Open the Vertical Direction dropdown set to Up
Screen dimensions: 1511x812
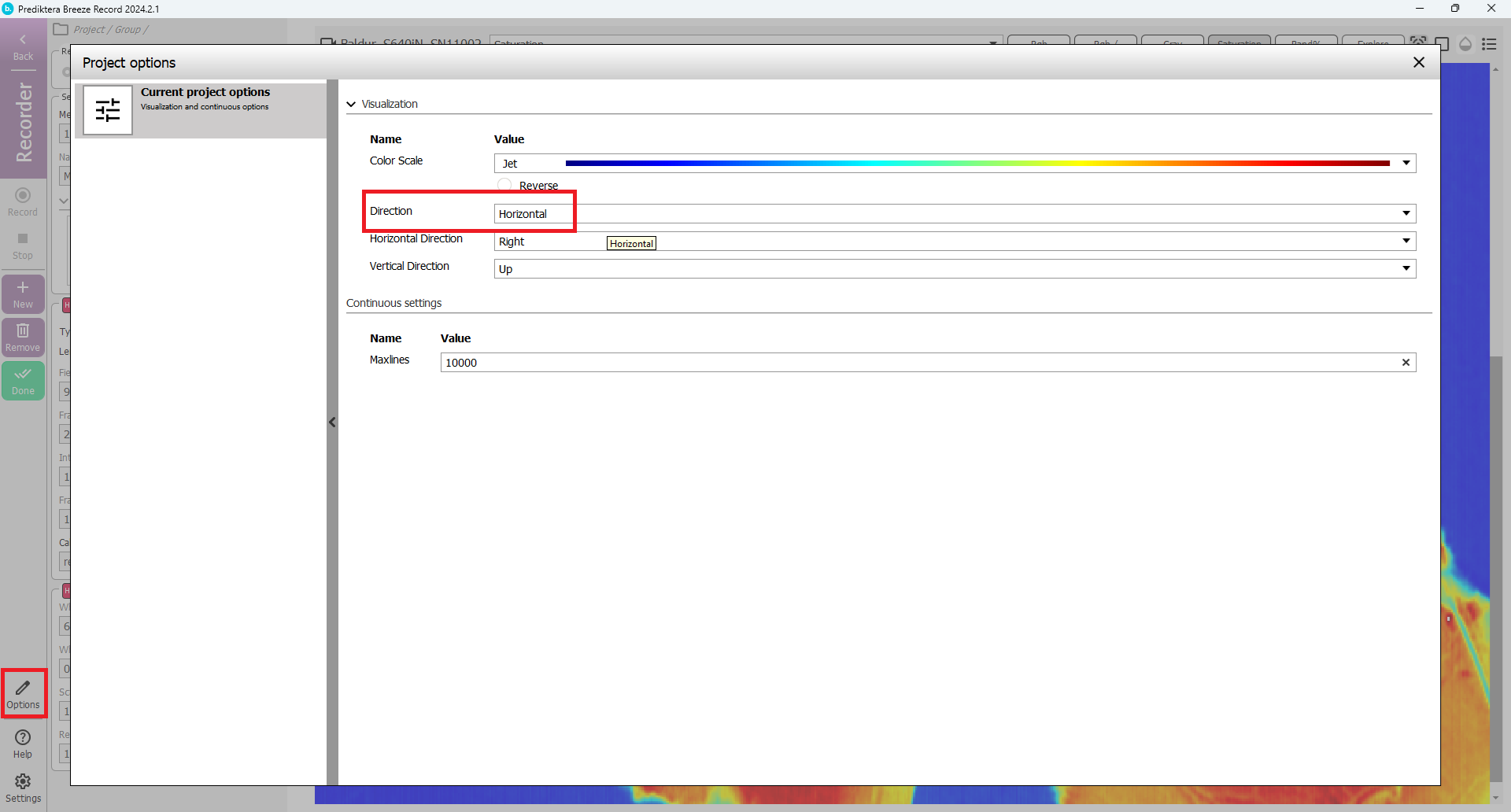point(1406,268)
